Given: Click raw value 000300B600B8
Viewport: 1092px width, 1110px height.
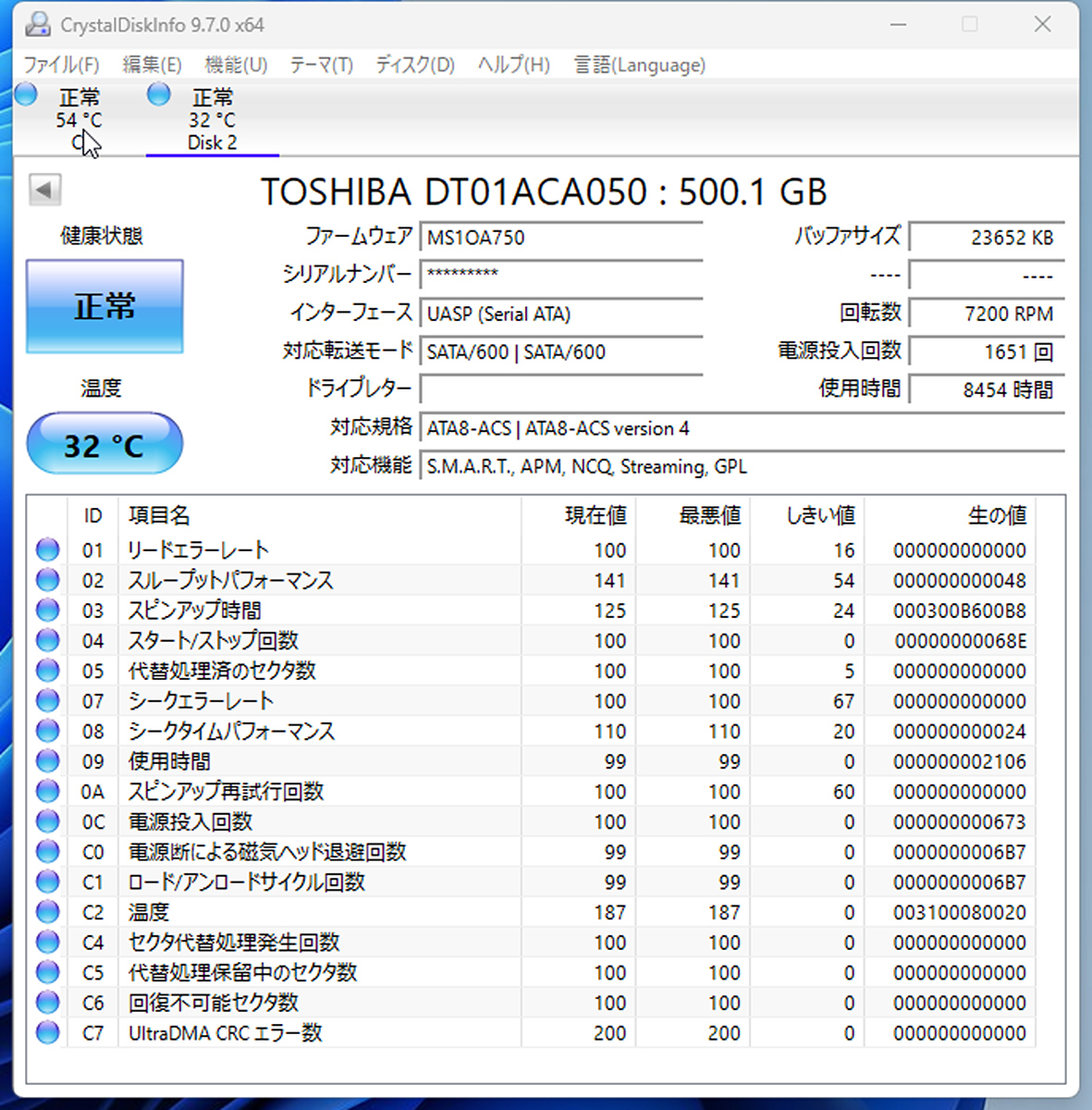Looking at the screenshot, I should click(x=960, y=610).
